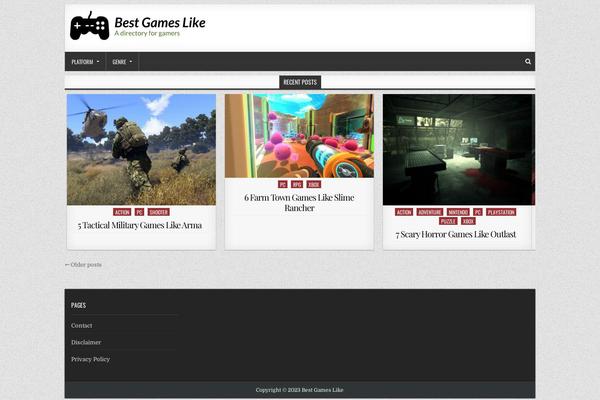The height and width of the screenshot is (400, 600).
Task: Expand the Genre dropdown menu
Action: (x=122, y=62)
